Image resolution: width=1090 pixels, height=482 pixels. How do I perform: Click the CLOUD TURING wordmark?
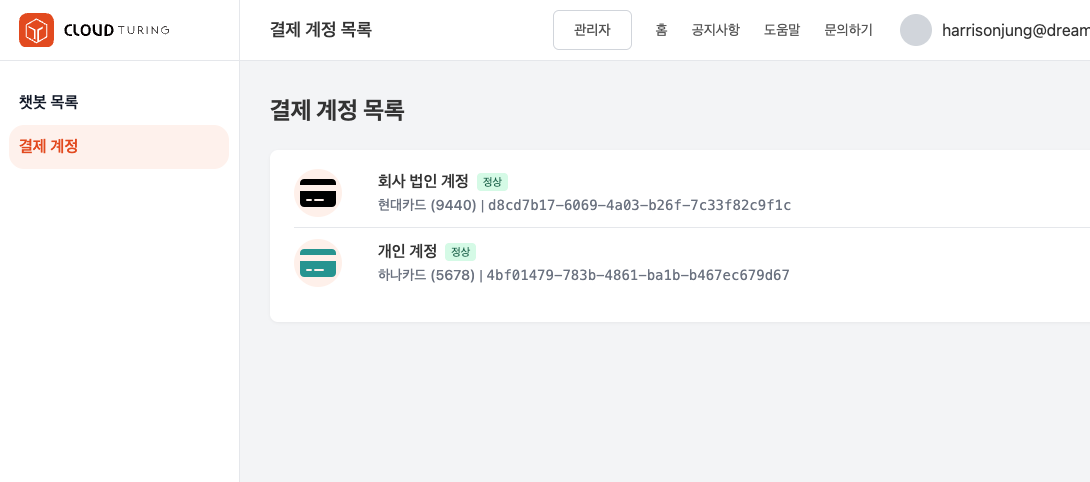click(x=116, y=30)
